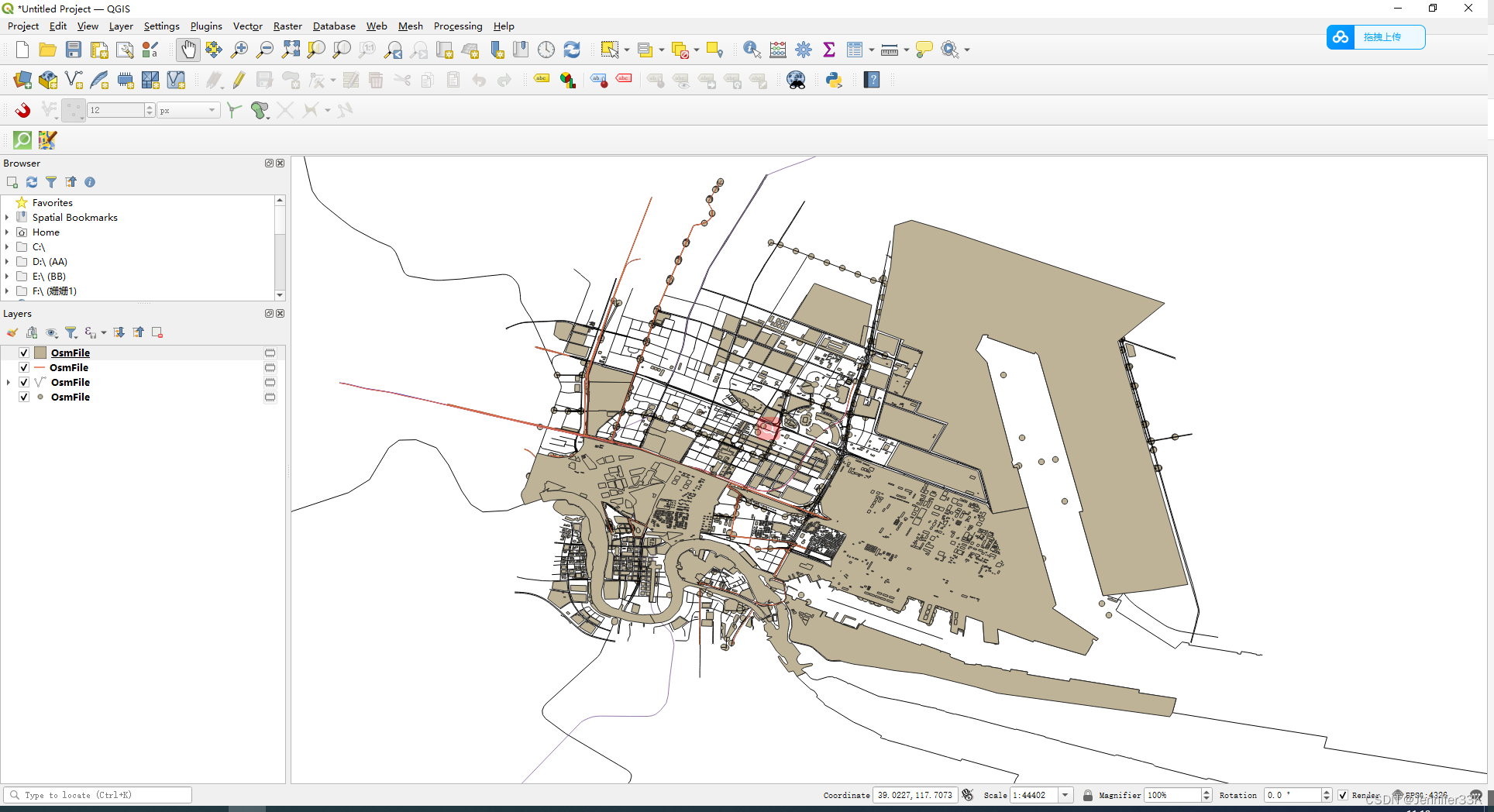Select the Pan Map tool
1494x812 pixels.
pyautogui.click(x=188, y=49)
